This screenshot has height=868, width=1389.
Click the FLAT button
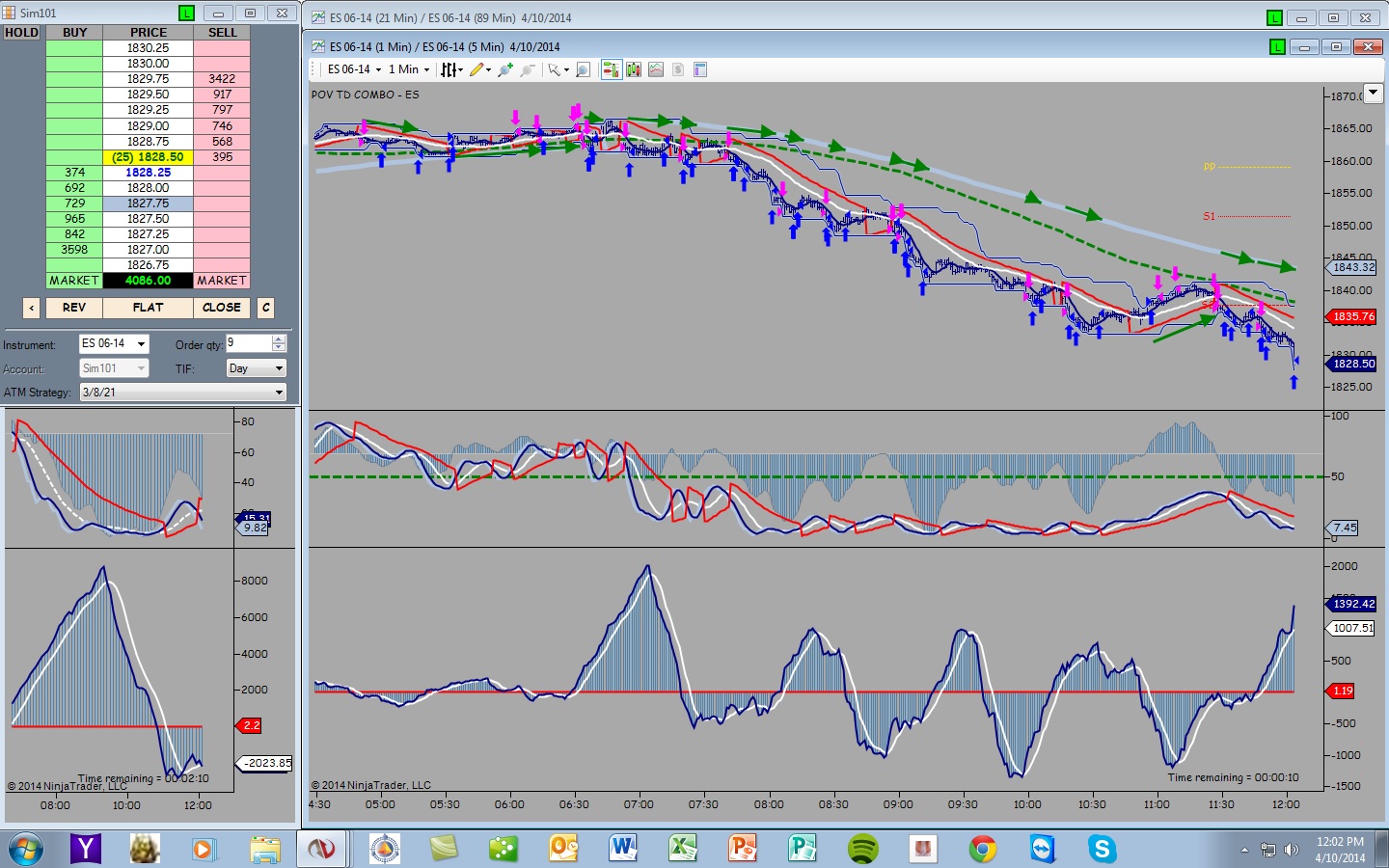point(148,308)
